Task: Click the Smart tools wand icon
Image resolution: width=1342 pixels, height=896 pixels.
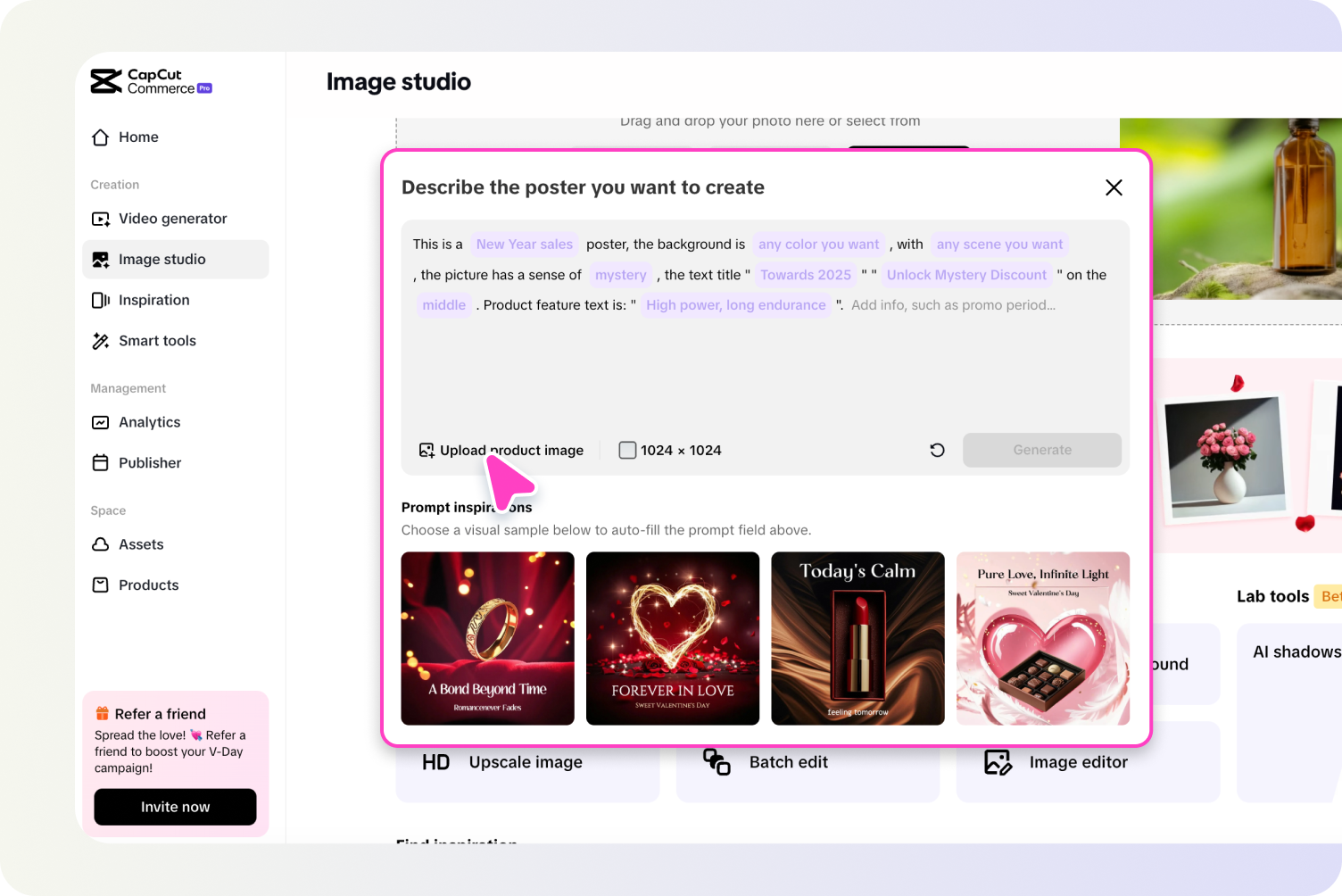Action: point(101,341)
